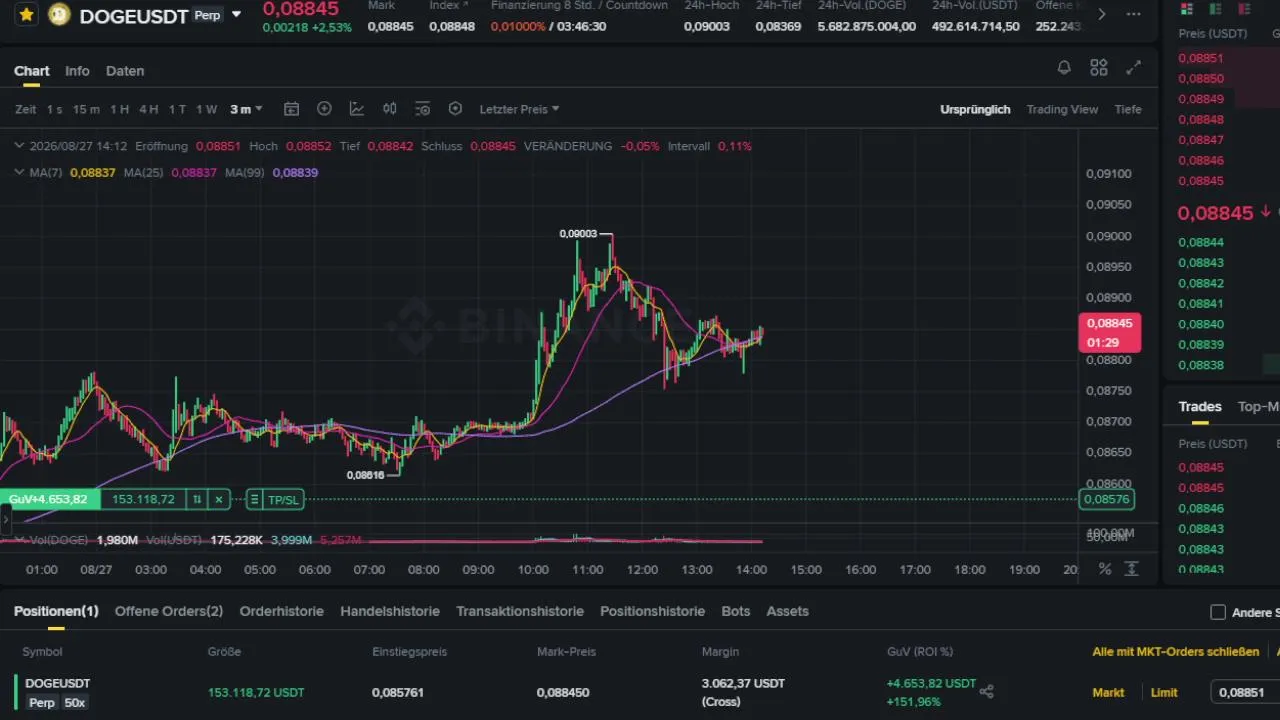Click the TP/SL button on chart line
Screen dimensions: 1280x720
pos(283,499)
